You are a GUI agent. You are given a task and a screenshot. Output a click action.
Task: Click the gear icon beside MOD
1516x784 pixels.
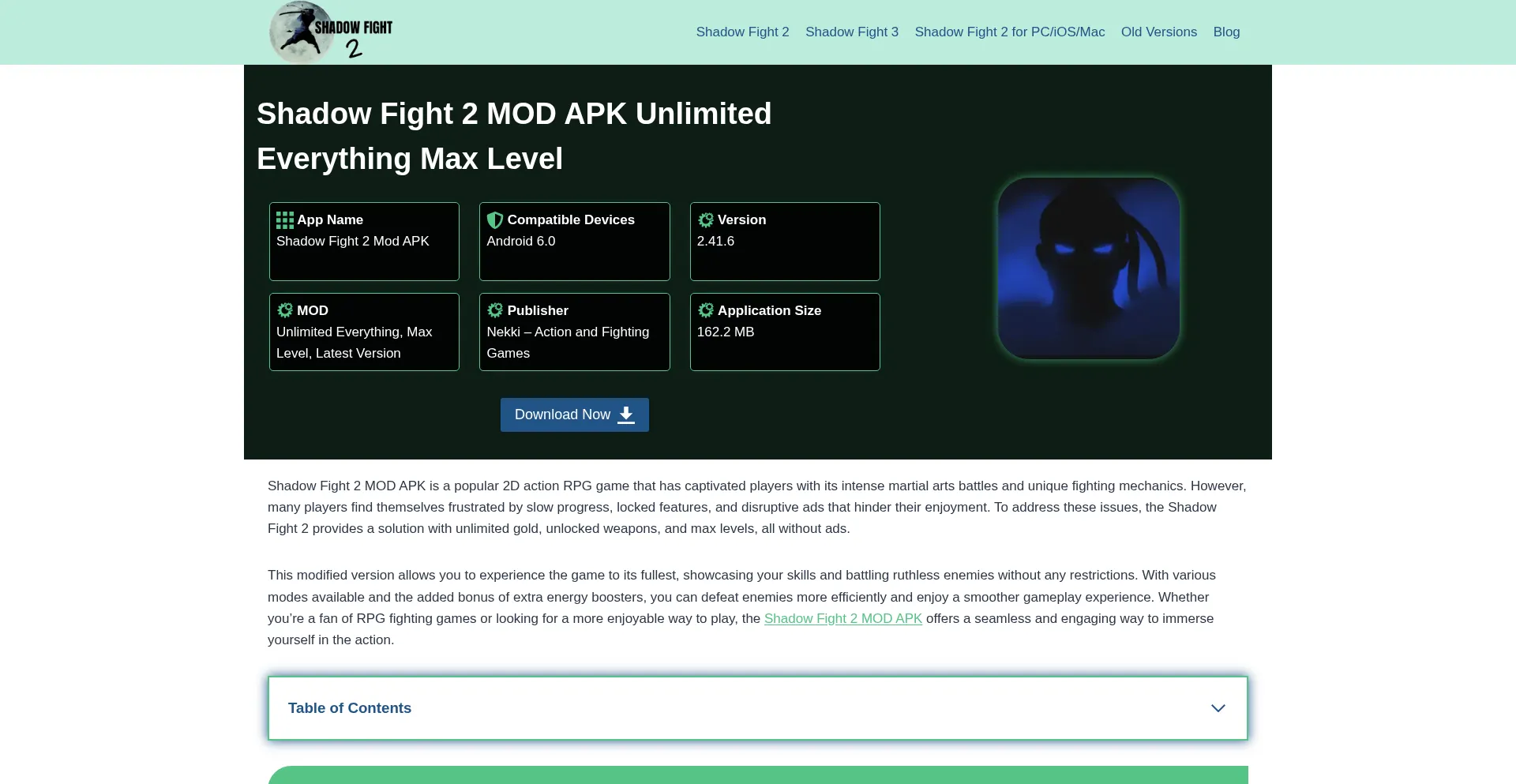tap(285, 310)
